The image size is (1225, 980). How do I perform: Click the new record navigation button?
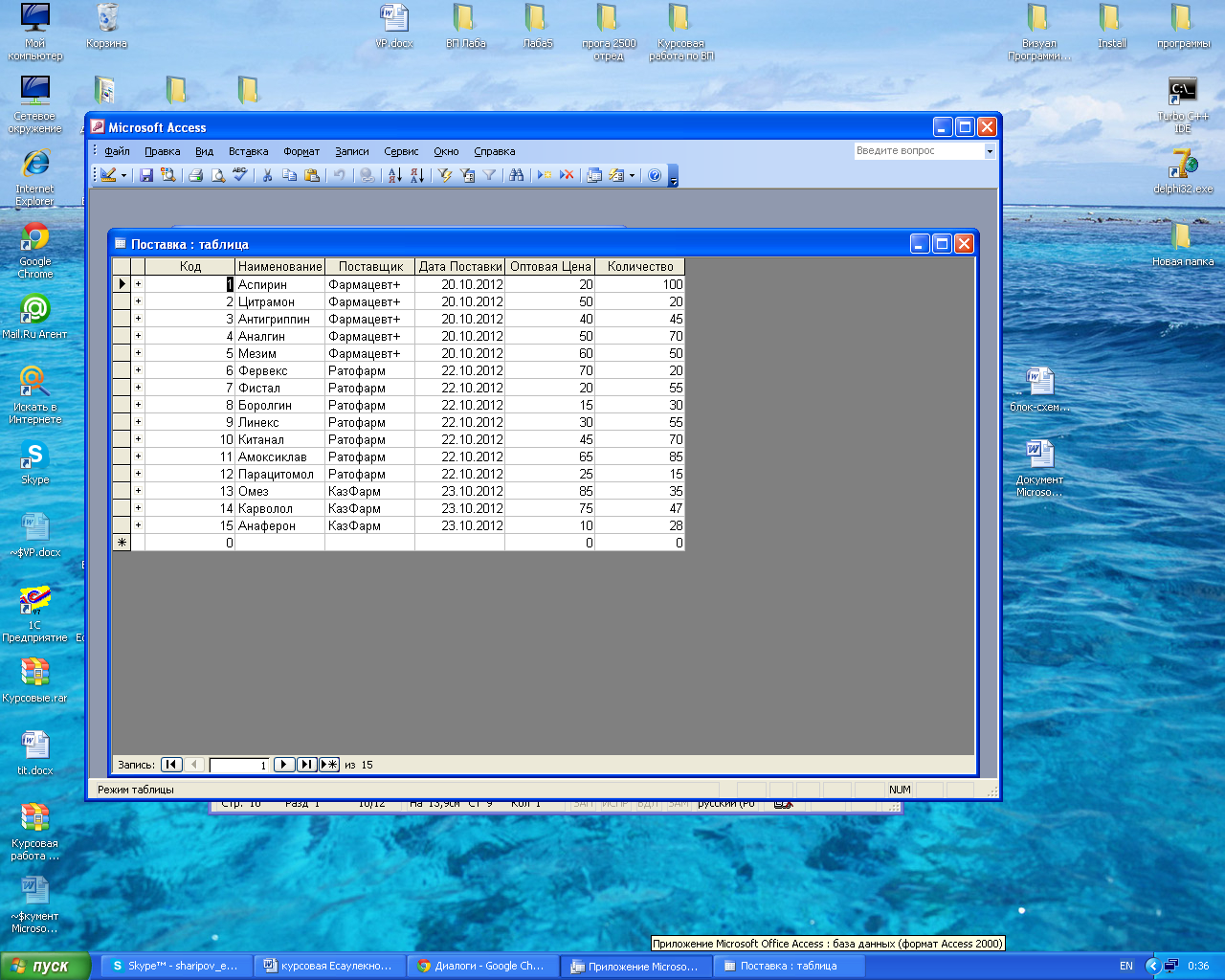coord(329,765)
